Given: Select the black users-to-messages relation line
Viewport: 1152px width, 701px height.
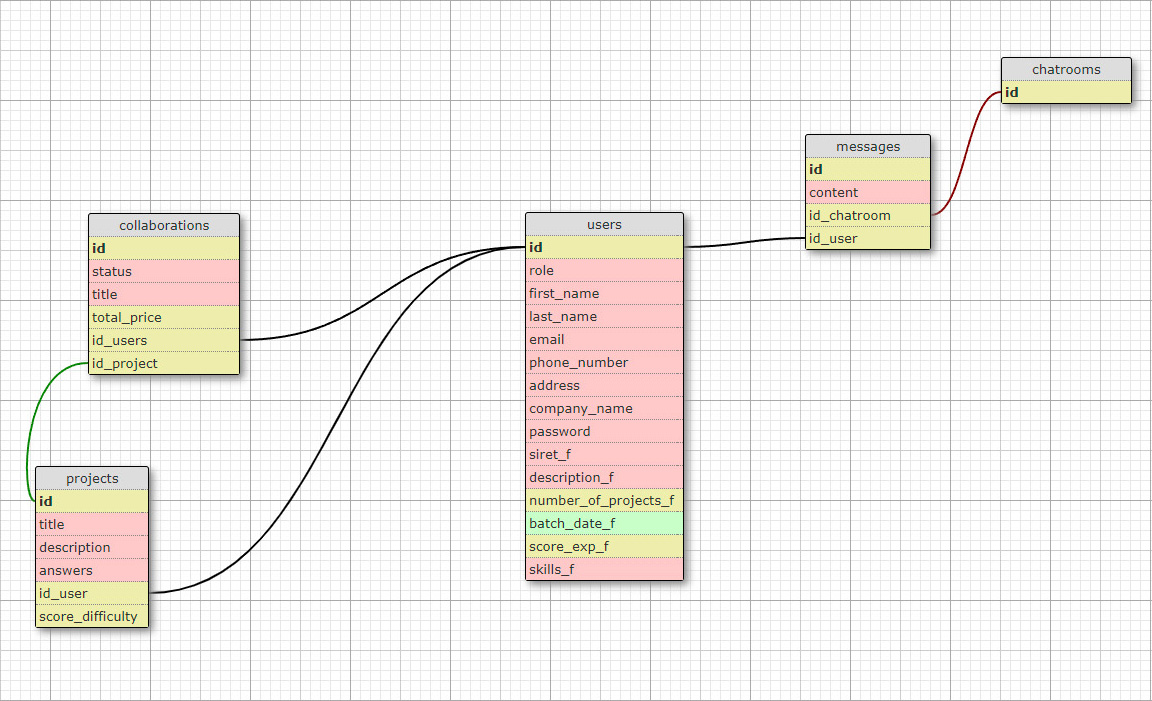Looking at the screenshot, I should [746, 242].
